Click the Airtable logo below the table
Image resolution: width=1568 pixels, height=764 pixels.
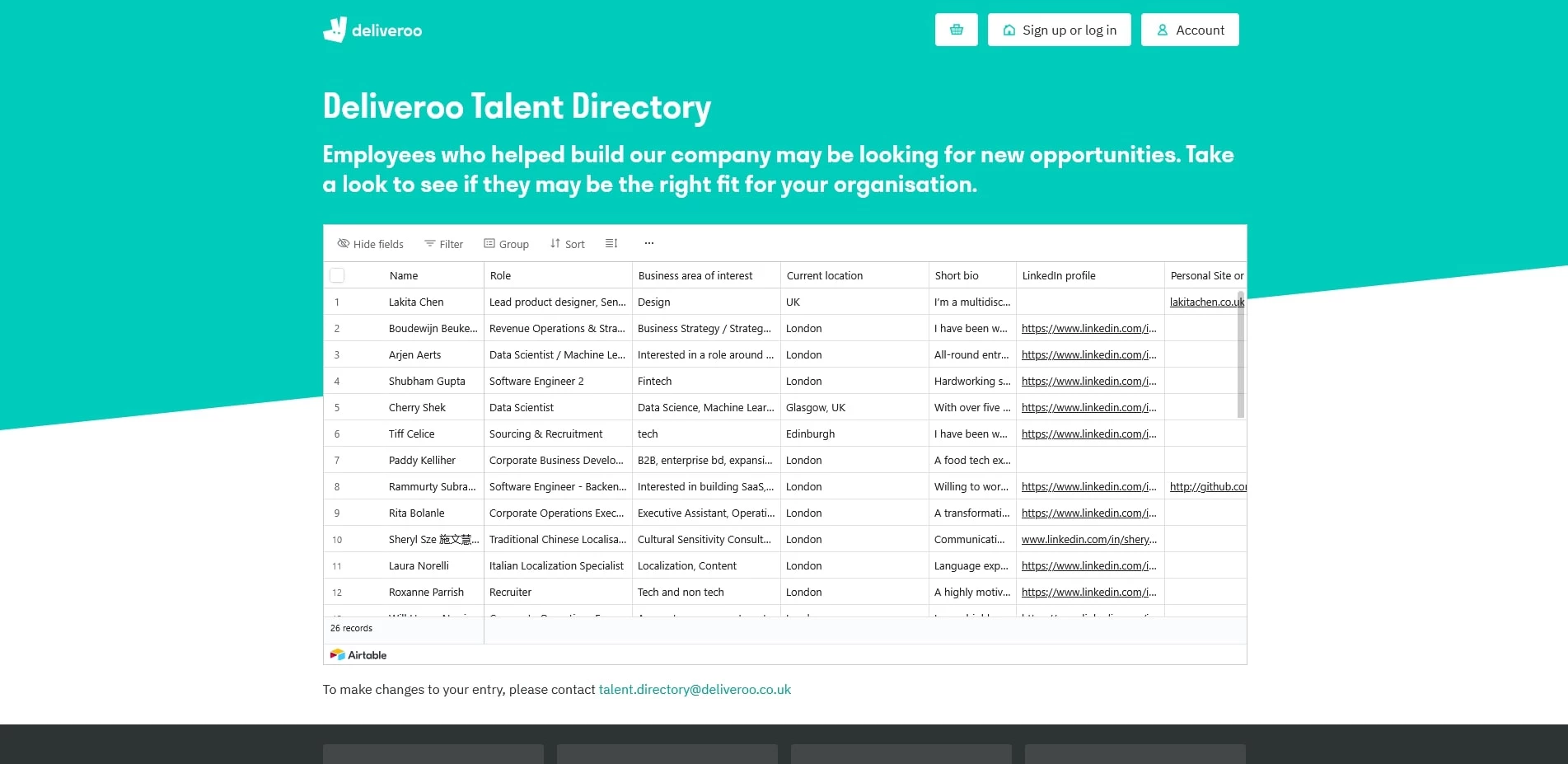[358, 655]
